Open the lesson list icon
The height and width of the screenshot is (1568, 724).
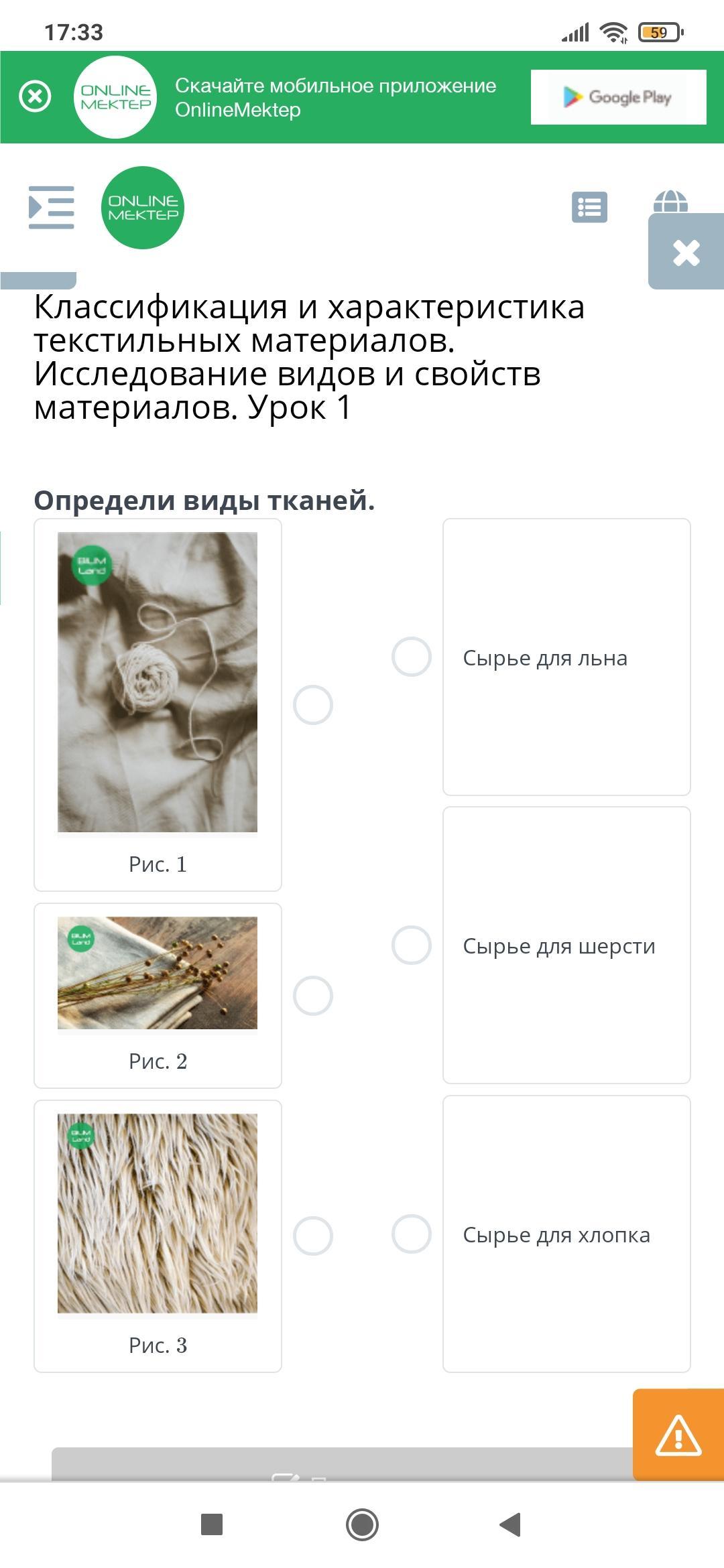click(589, 207)
